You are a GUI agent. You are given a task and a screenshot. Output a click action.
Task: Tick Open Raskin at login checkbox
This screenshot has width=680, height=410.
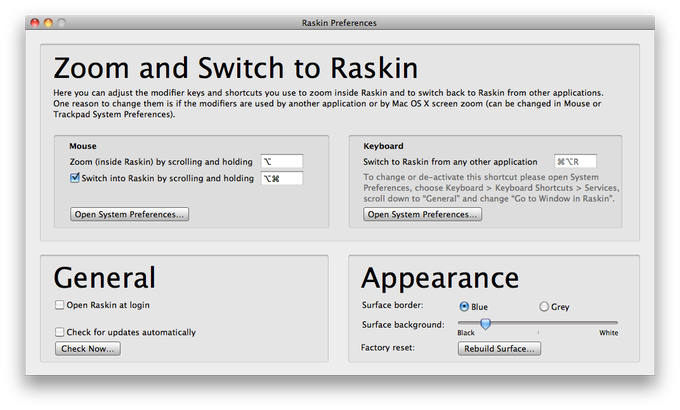coord(59,305)
